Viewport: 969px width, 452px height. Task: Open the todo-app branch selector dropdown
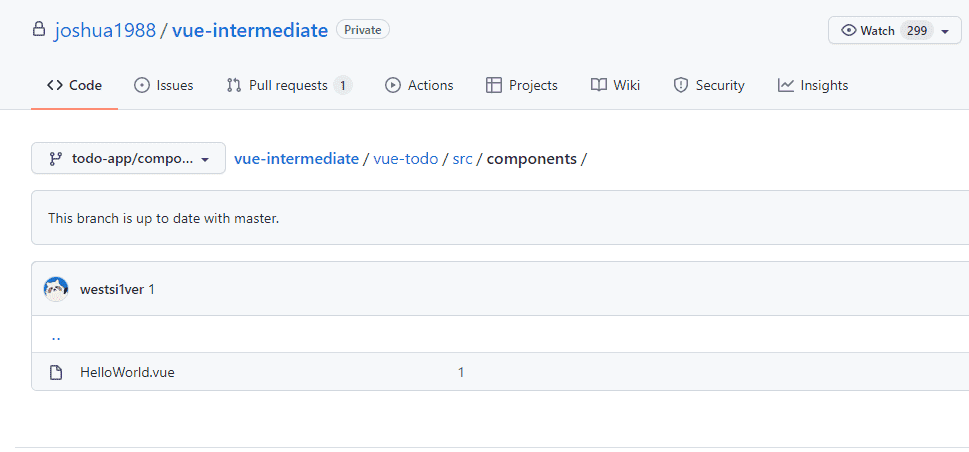[129, 158]
